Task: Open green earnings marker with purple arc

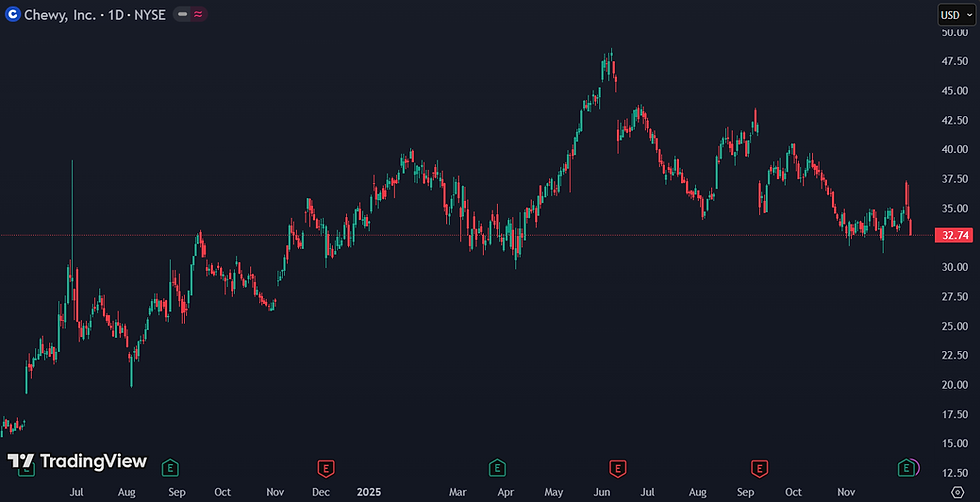Action: pos(906,467)
